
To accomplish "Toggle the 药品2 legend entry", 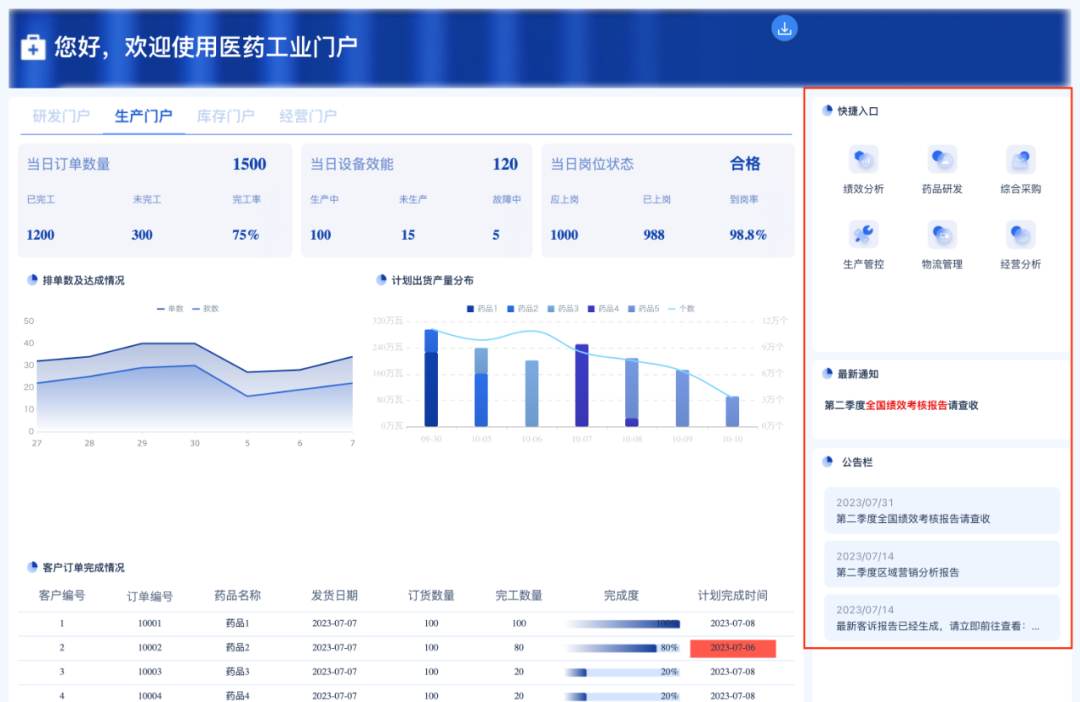I will click(x=523, y=309).
